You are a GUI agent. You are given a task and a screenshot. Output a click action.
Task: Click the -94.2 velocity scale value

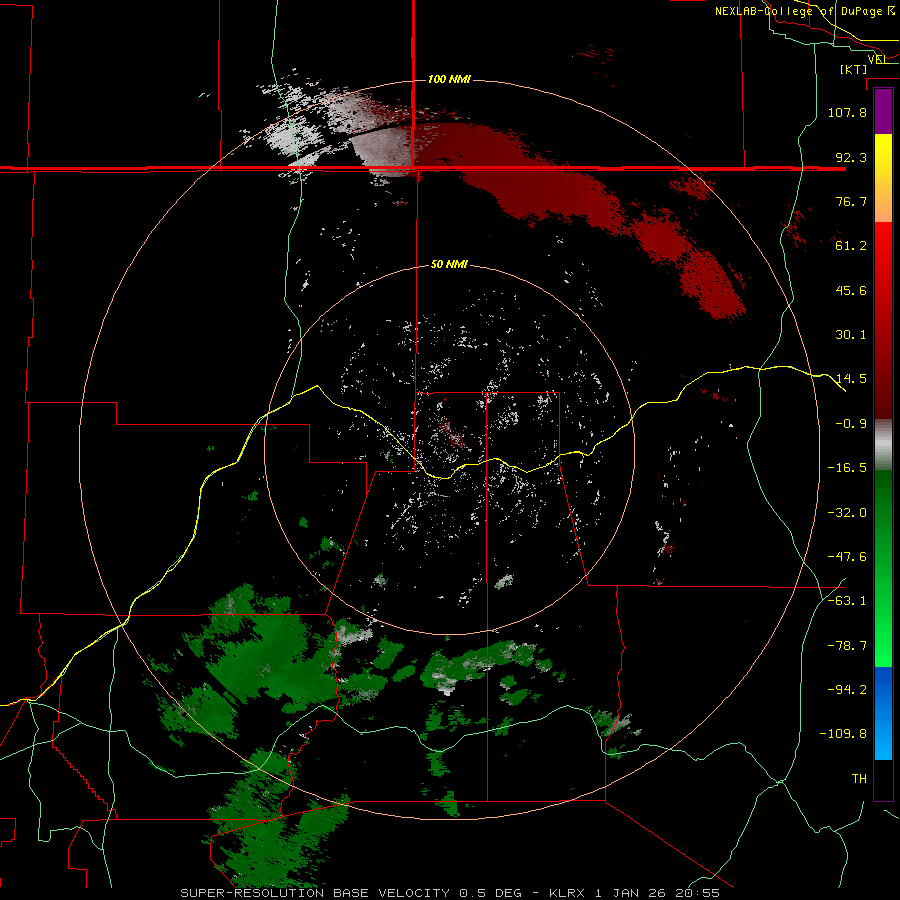pyautogui.click(x=847, y=689)
